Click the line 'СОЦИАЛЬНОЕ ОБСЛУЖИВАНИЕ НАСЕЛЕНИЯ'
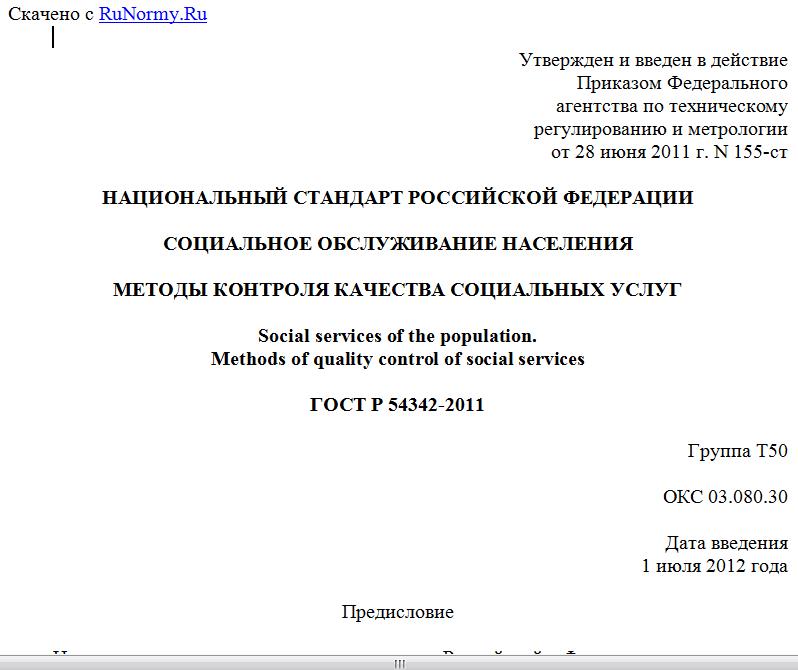The width and height of the screenshot is (798, 670). click(x=398, y=244)
